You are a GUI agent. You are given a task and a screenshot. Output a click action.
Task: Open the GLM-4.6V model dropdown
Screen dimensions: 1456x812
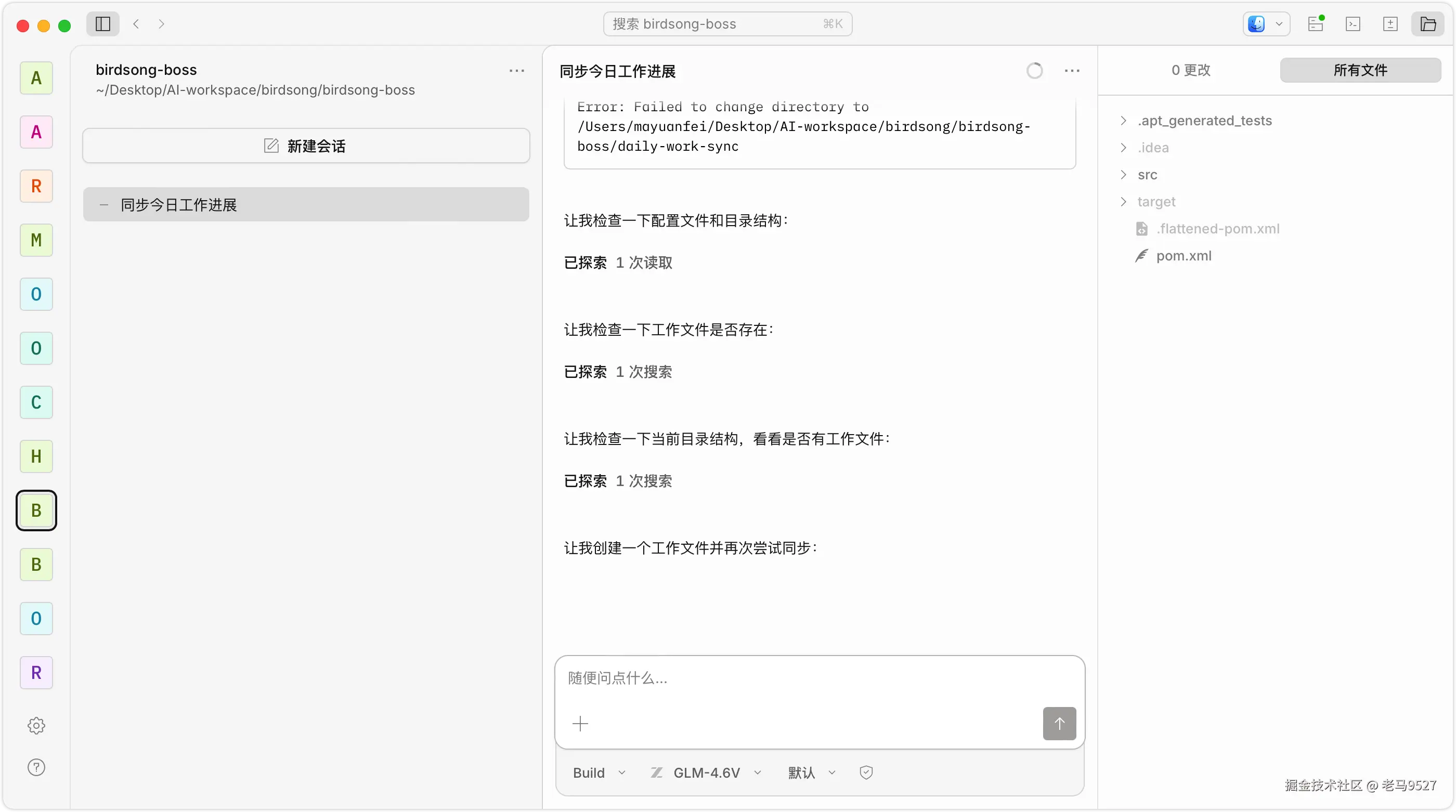[x=707, y=772]
